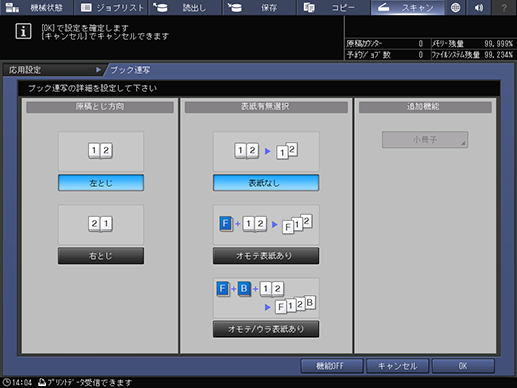Open the 機械状態 machine status tab
Screen dimensions: 517x388
36,7
